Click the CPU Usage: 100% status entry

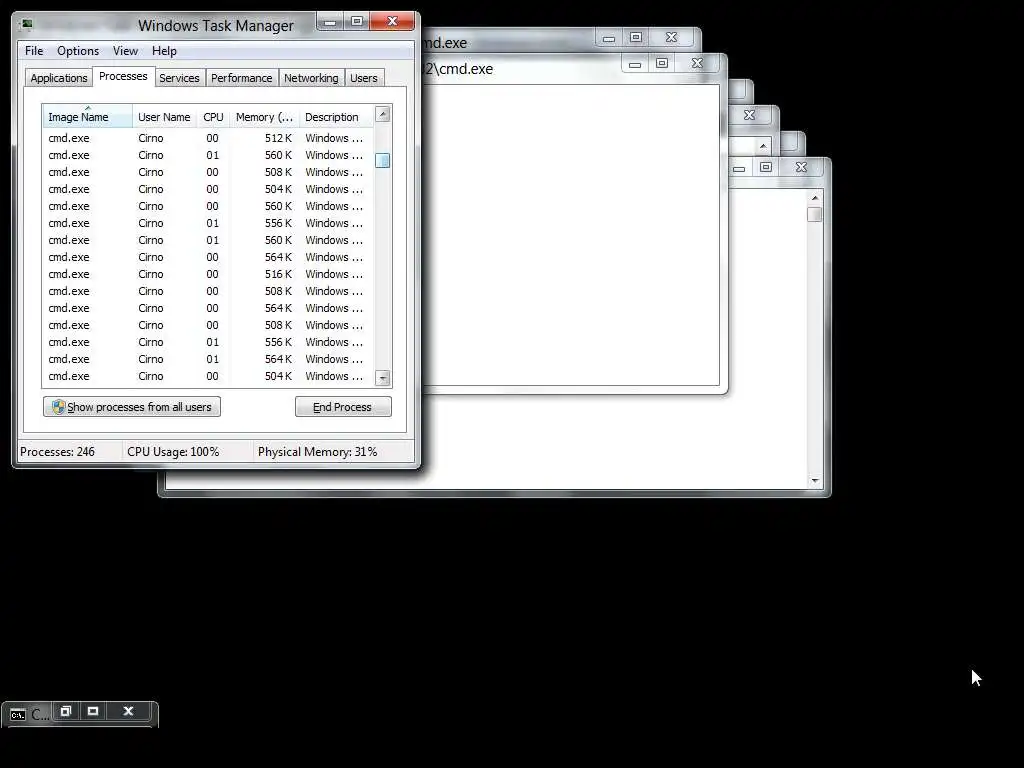pos(173,452)
